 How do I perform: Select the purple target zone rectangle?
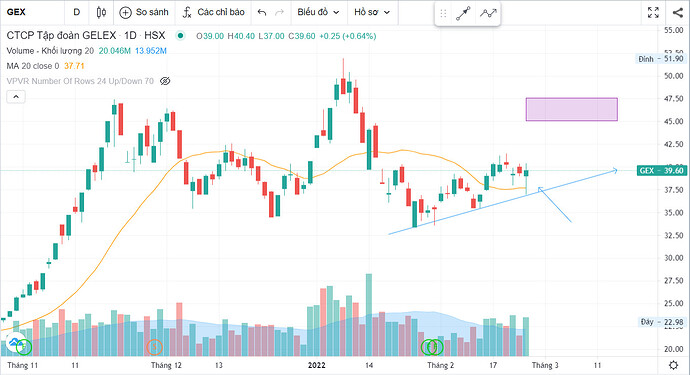tap(572, 109)
